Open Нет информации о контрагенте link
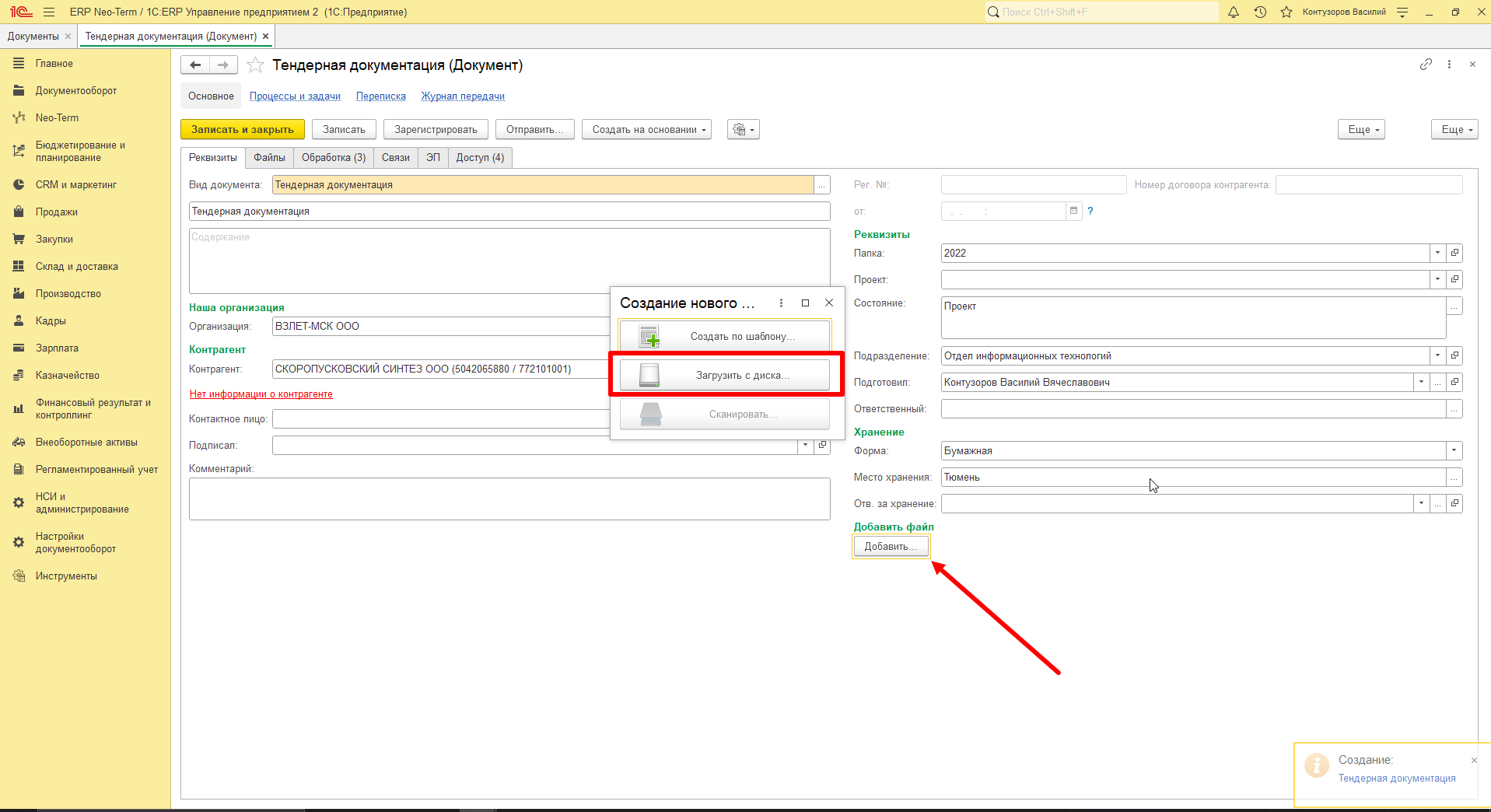1491x812 pixels. (x=261, y=394)
